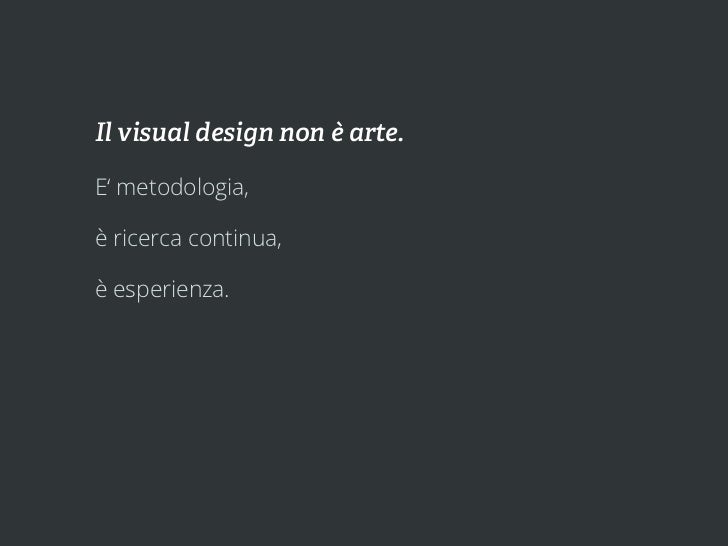This screenshot has width=728, height=546.
Task: Select the word "ricerca"
Action: tap(147, 238)
